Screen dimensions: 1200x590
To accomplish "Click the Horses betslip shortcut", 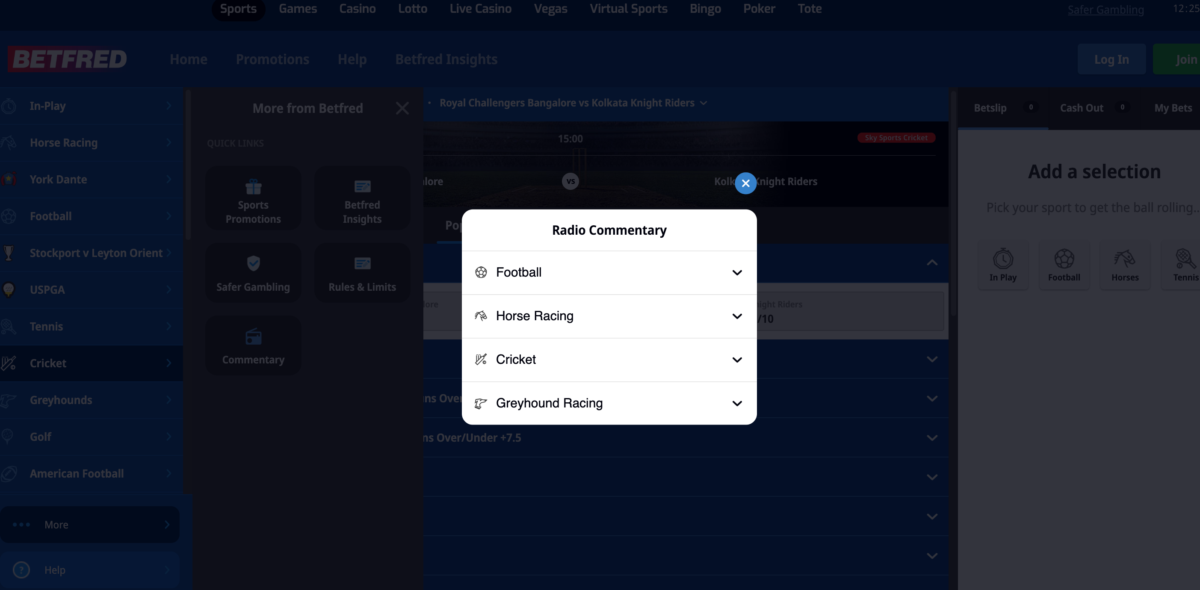I will click(1125, 265).
